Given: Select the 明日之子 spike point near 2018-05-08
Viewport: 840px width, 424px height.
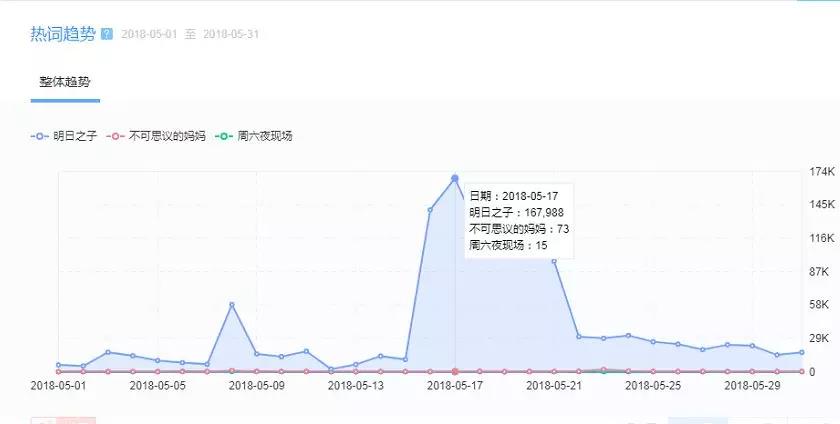Looking at the screenshot, I should click(x=232, y=304).
